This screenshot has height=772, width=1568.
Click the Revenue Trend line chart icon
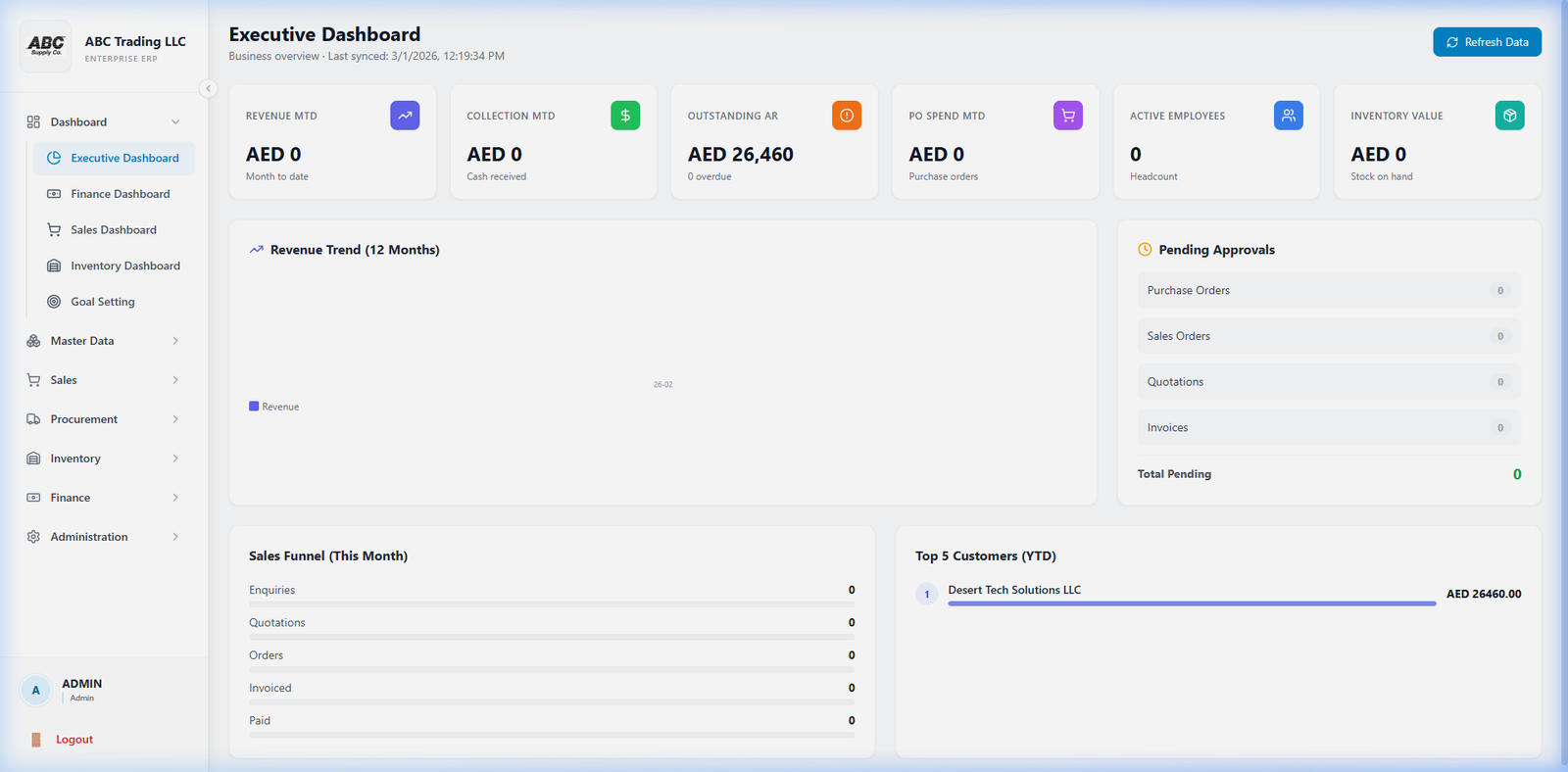(257, 250)
